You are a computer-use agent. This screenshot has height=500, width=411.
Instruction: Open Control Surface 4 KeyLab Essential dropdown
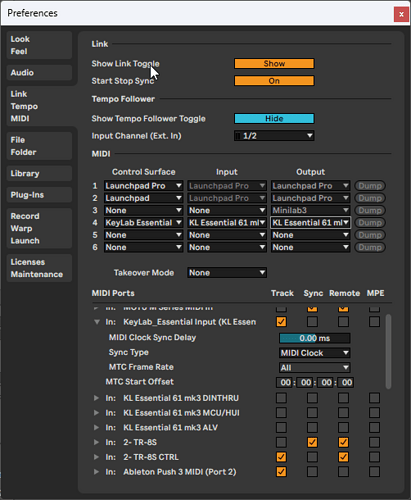click(144, 223)
